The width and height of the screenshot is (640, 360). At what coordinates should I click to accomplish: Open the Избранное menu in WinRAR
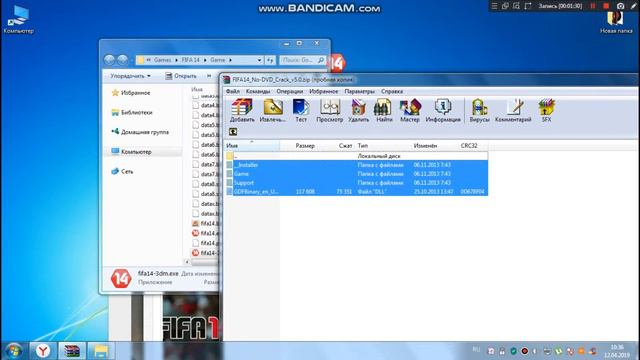click(x=324, y=91)
